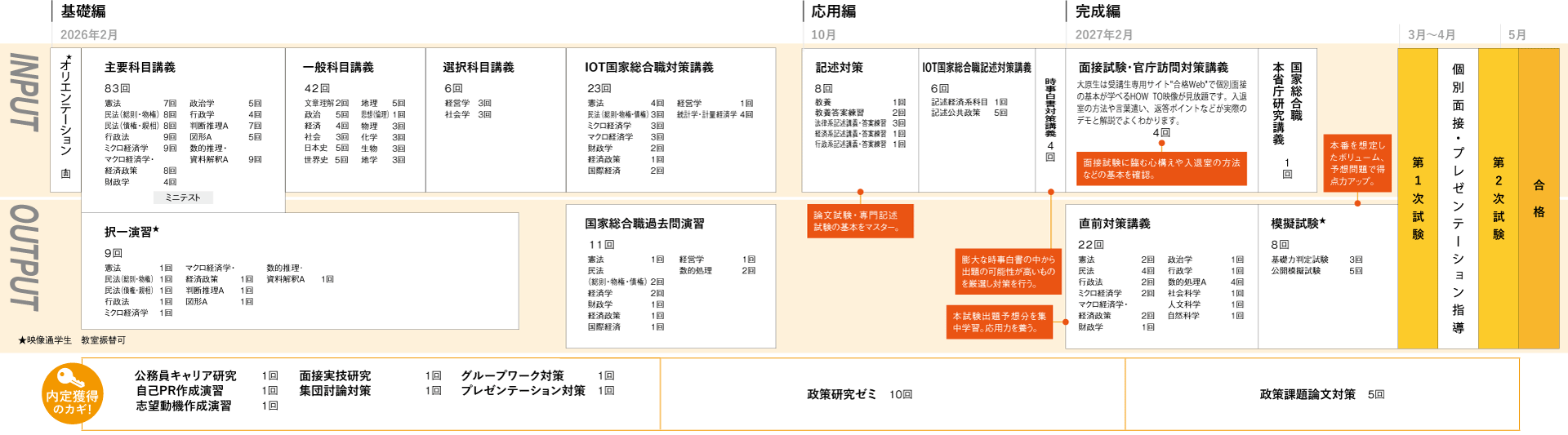Click orange callout 面接試験に臨む心構え

pos(1160,168)
